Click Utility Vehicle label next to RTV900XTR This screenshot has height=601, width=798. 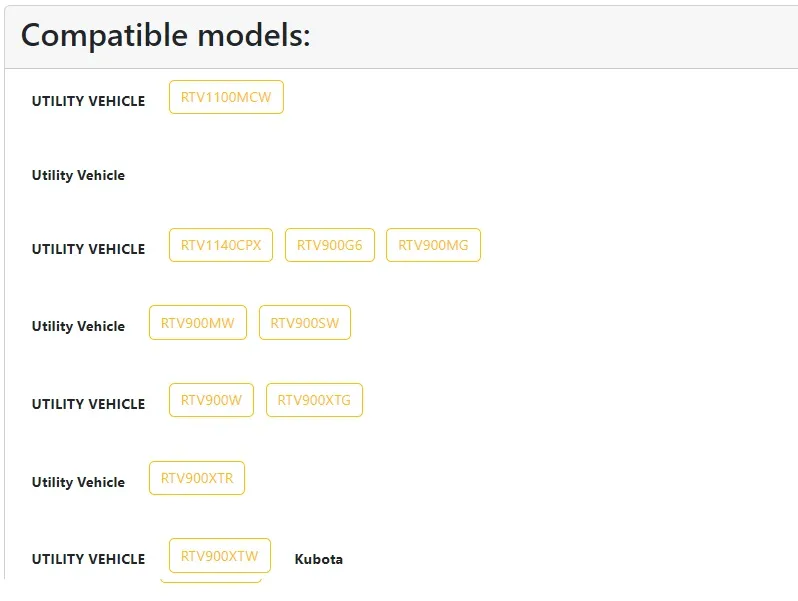coord(78,482)
